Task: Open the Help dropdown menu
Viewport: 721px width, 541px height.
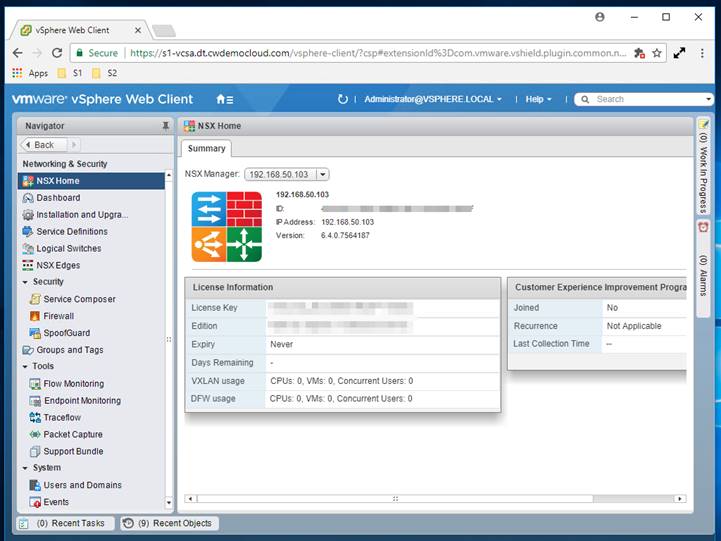Action: pos(538,99)
